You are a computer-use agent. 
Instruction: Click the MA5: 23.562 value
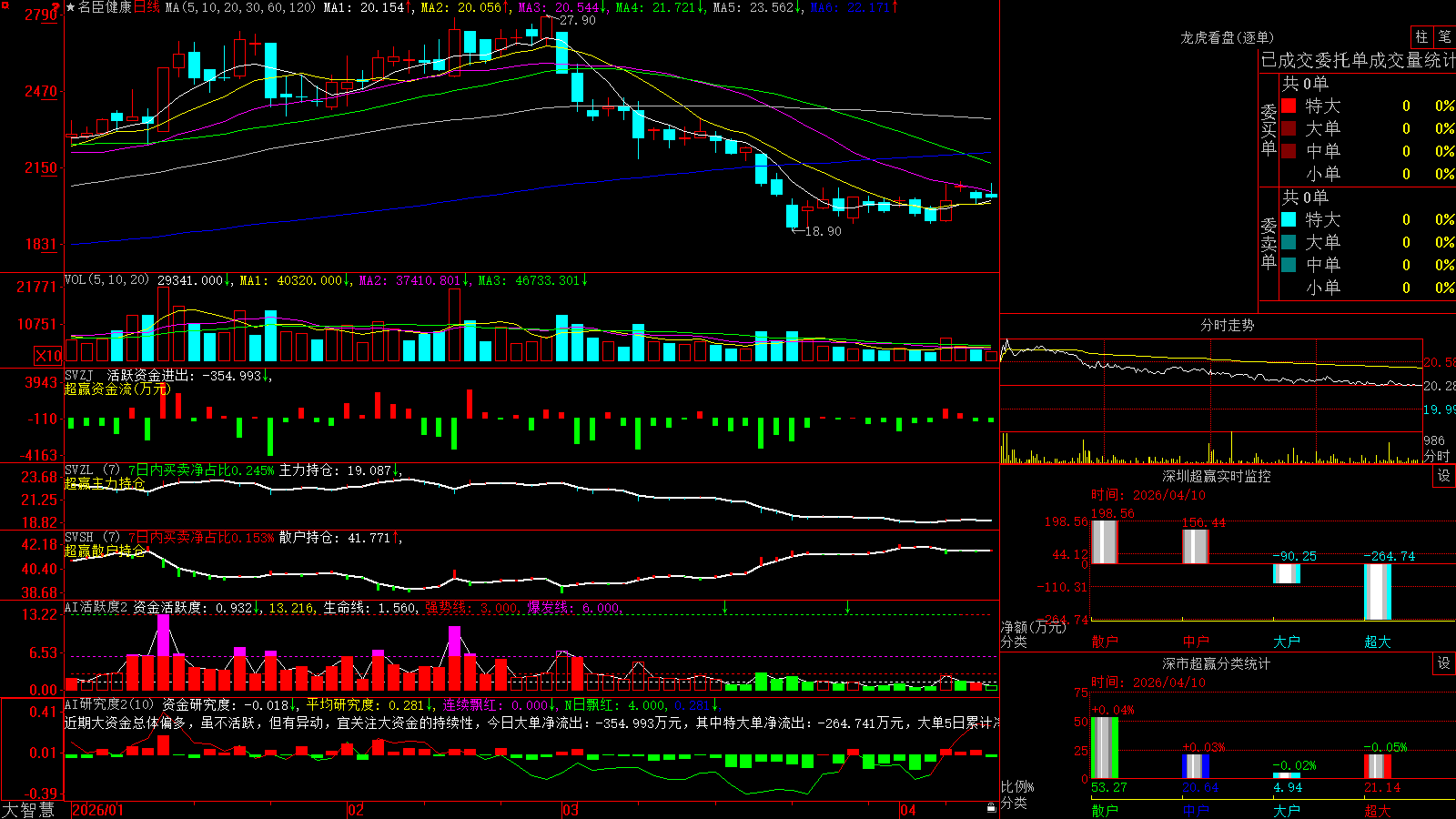coord(753,7)
